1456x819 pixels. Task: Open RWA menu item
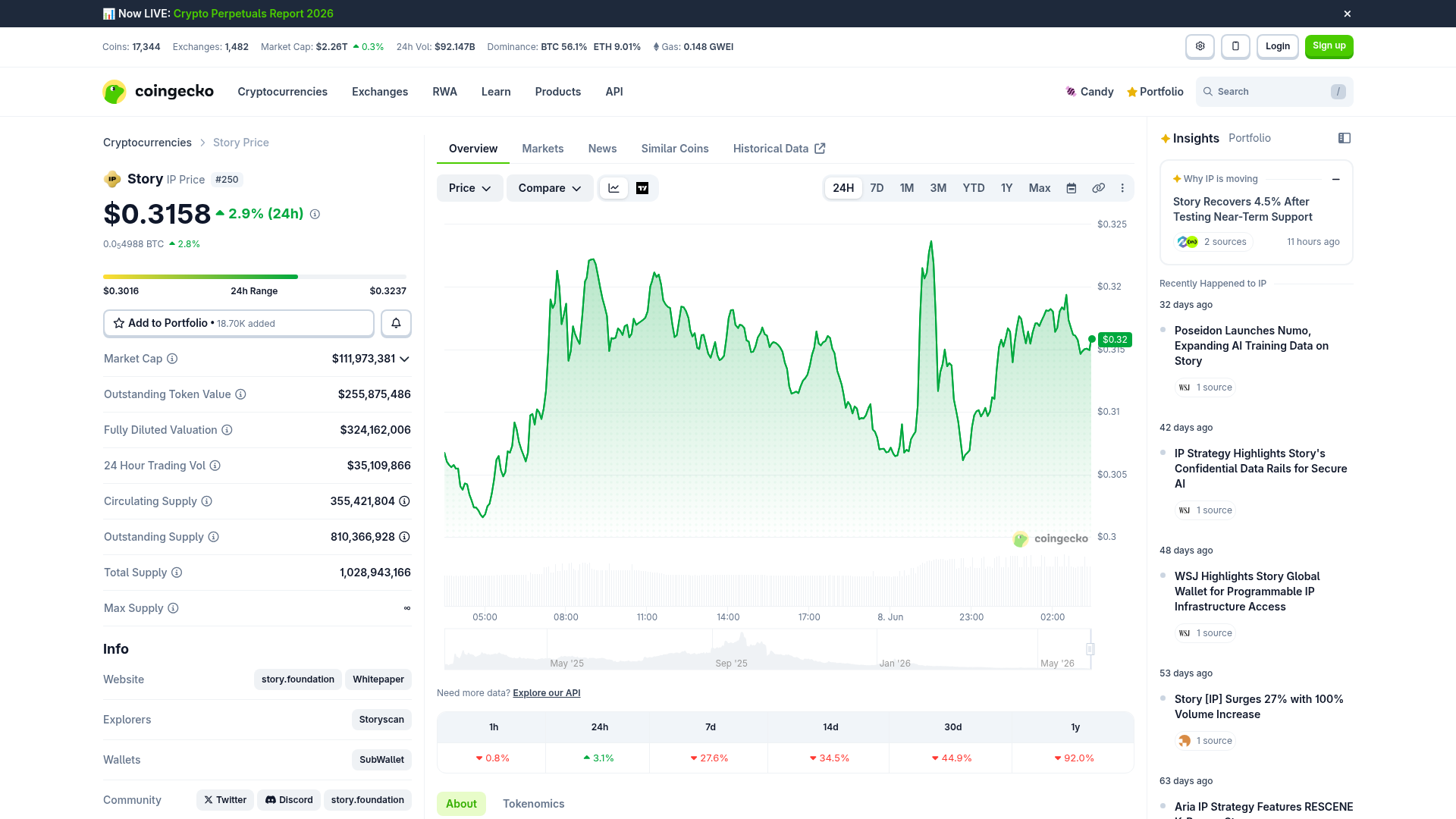tap(444, 92)
